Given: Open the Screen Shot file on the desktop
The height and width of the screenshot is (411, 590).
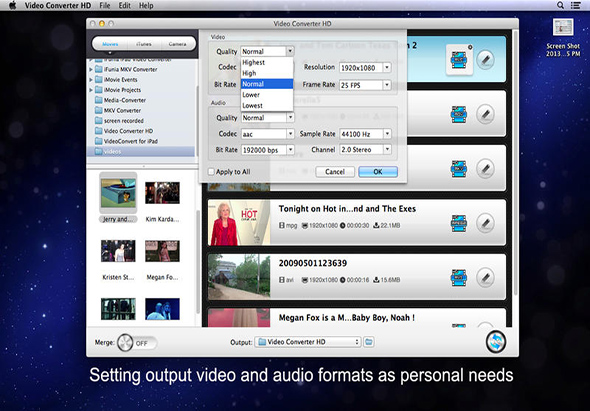Looking at the screenshot, I should pos(563,37).
